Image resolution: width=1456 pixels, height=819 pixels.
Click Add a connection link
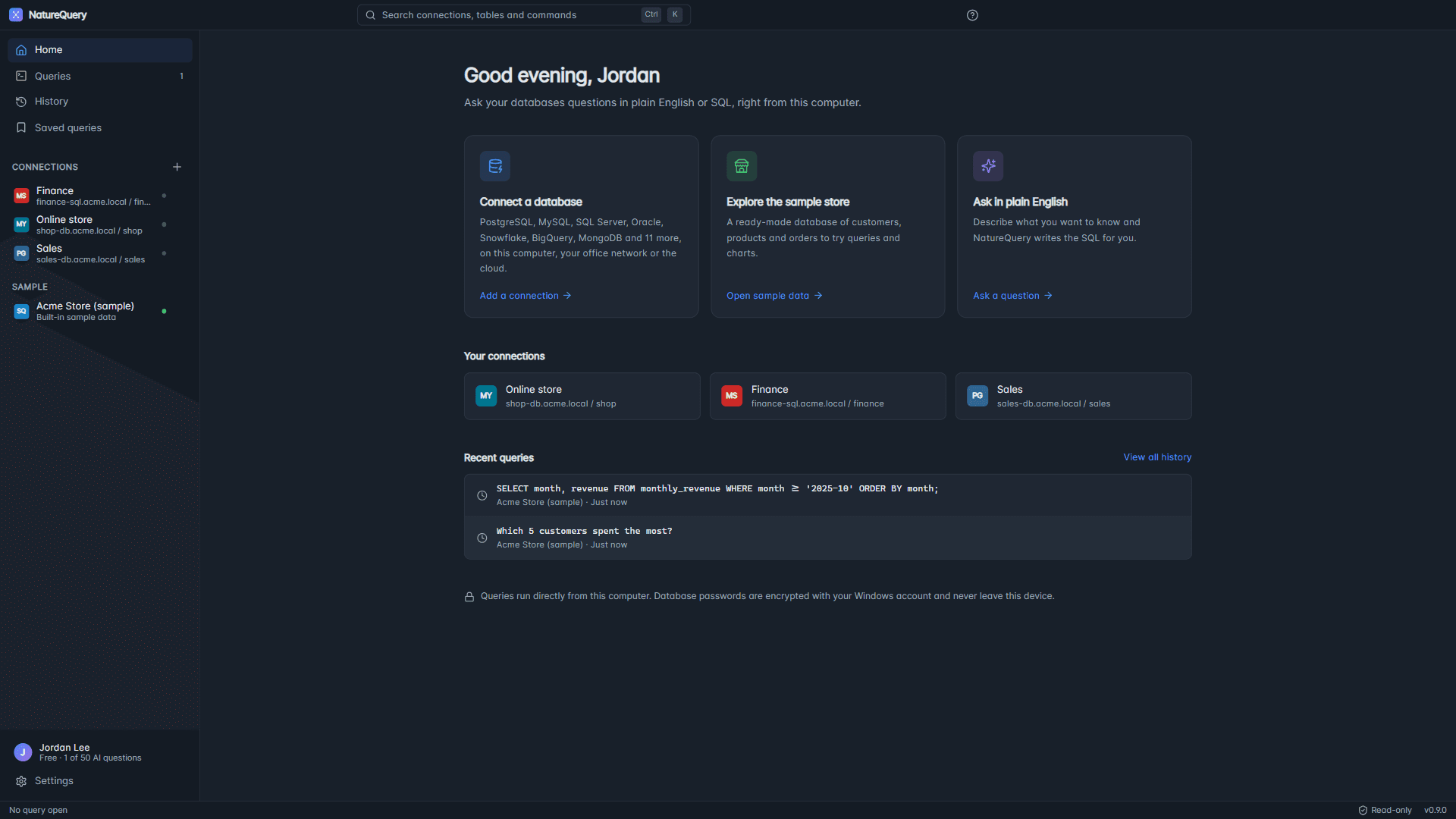coord(525,296)
